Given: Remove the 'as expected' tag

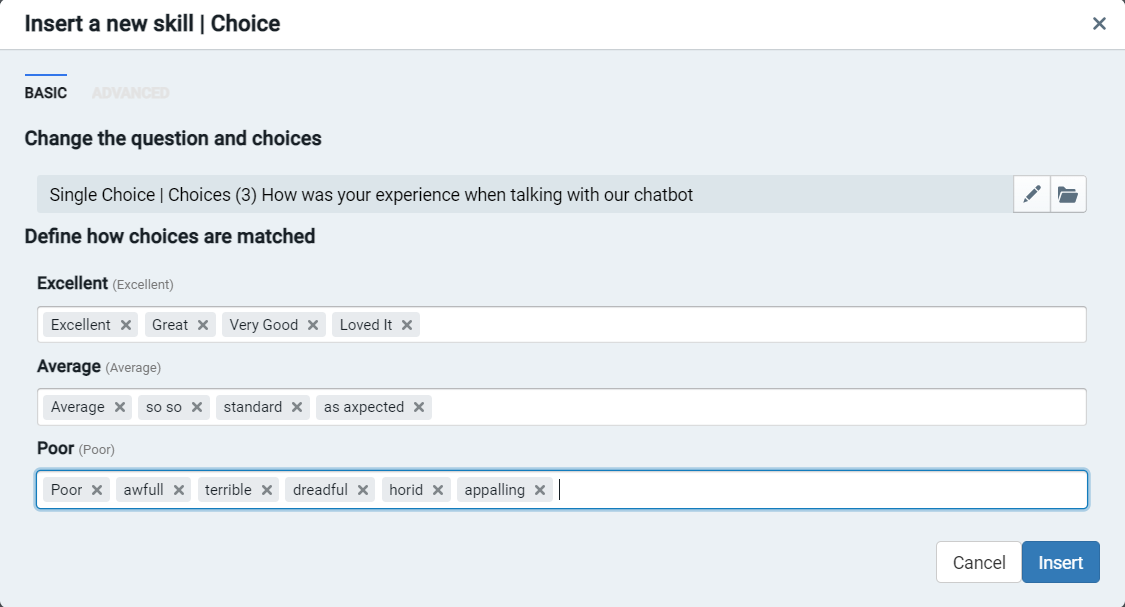Looking at the screenshot, I should [419, 407].
